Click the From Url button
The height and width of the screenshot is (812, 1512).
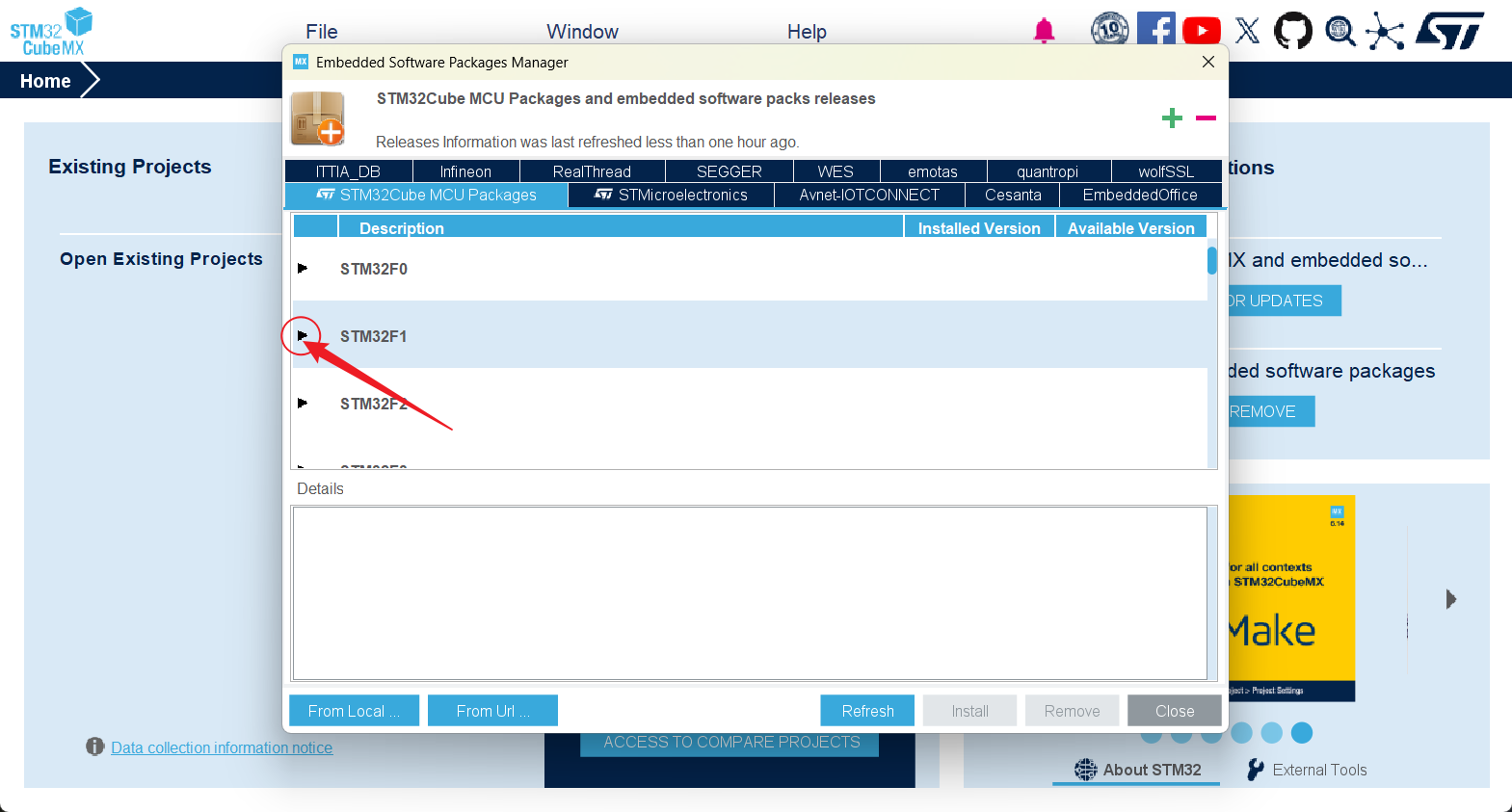(x=492, y=711)
